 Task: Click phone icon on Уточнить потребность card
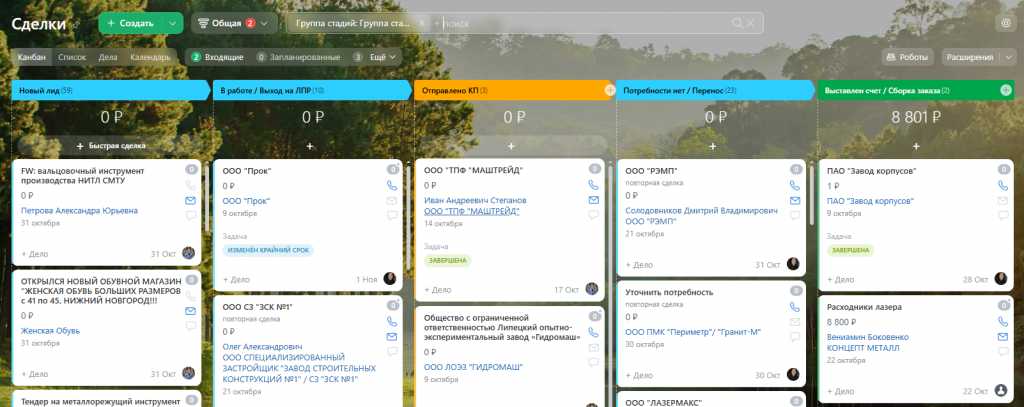pos(794,306)
